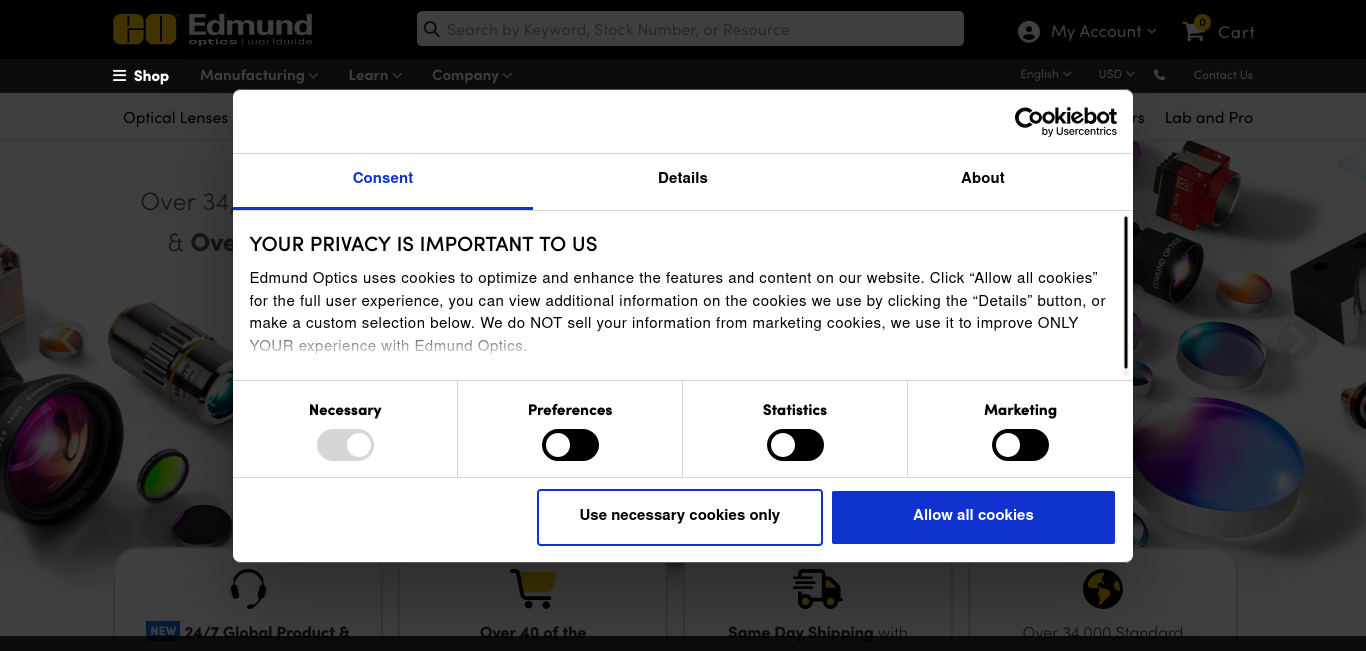Toggle the Preferences cookie switch
1366x651 pixels.
(570, 445)
